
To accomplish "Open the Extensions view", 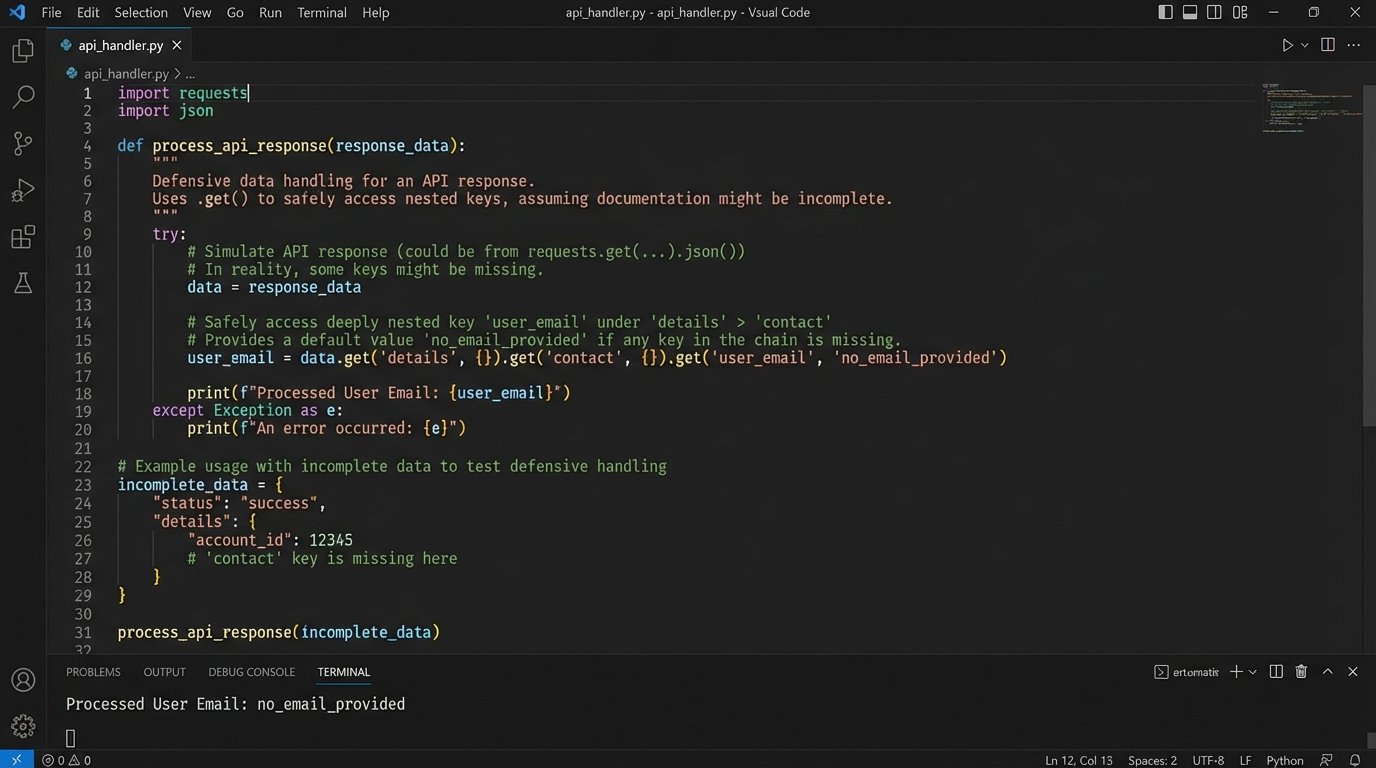I will (22, 237).
